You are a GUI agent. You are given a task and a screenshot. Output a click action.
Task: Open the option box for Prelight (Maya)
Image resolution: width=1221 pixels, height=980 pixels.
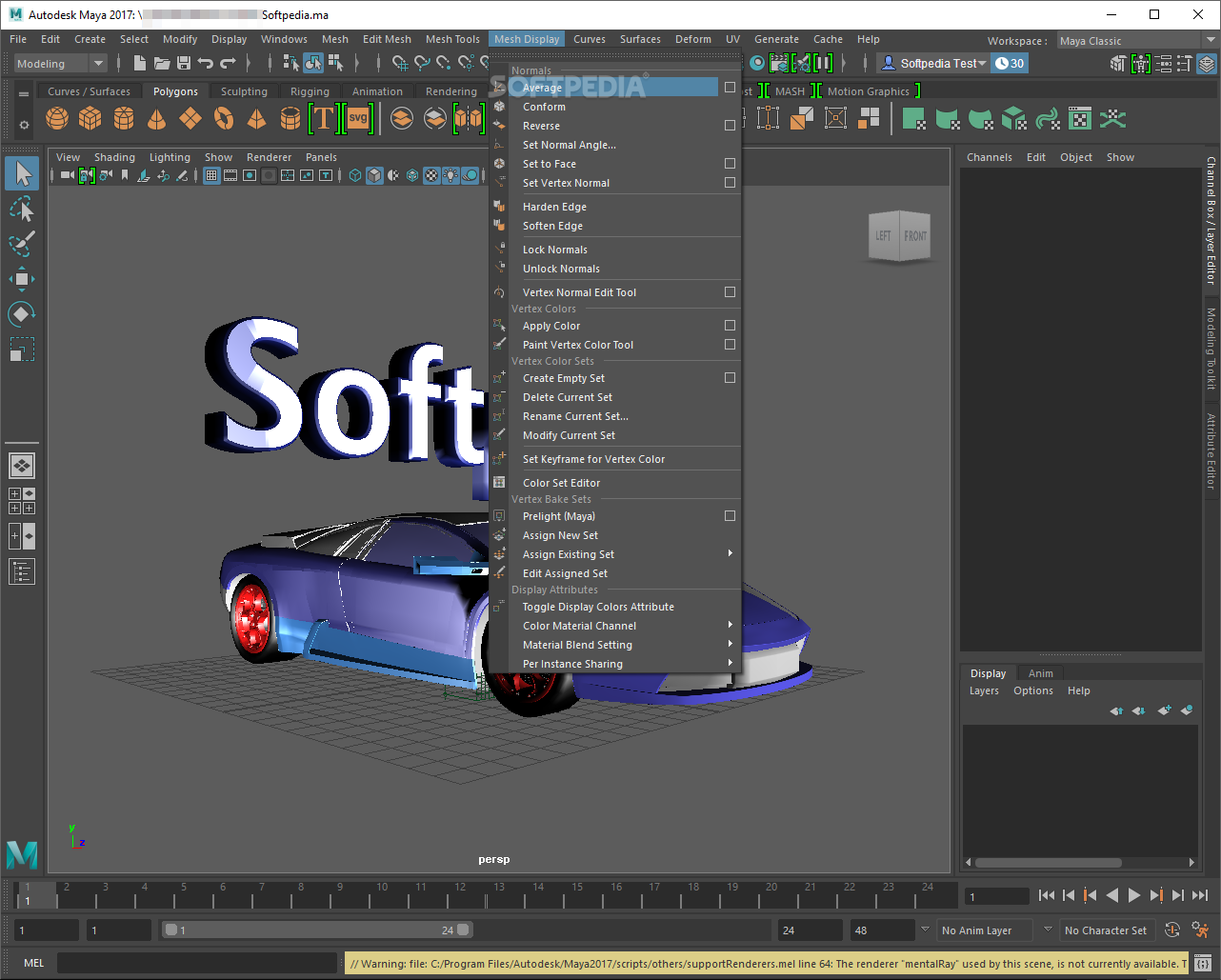730,516
